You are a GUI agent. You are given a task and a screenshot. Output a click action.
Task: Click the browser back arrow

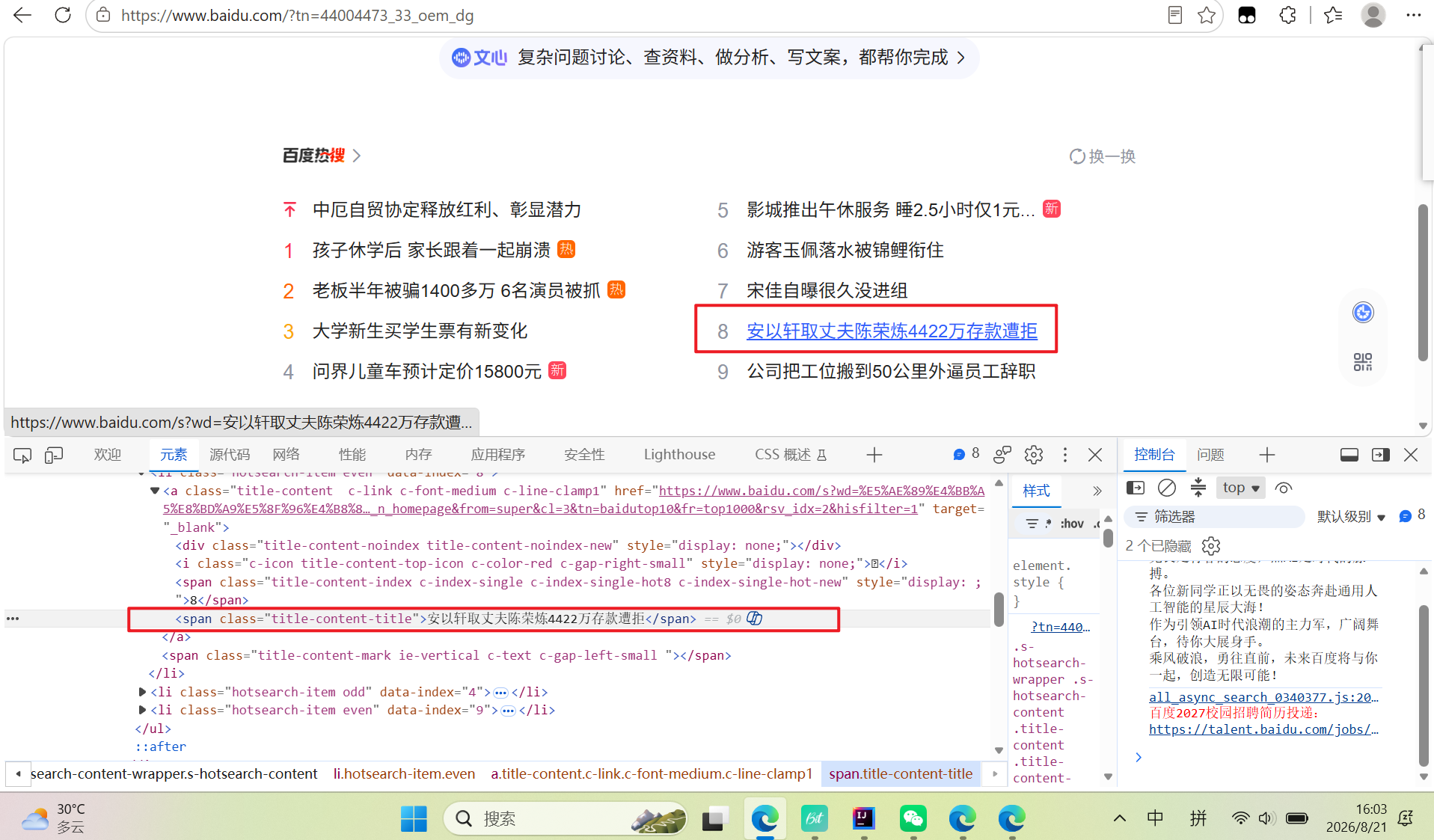(22, 15)
